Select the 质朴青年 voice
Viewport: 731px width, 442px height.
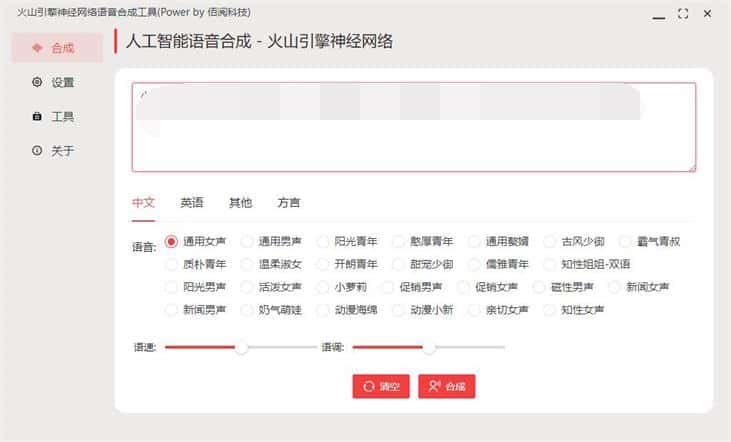point(196,264)
